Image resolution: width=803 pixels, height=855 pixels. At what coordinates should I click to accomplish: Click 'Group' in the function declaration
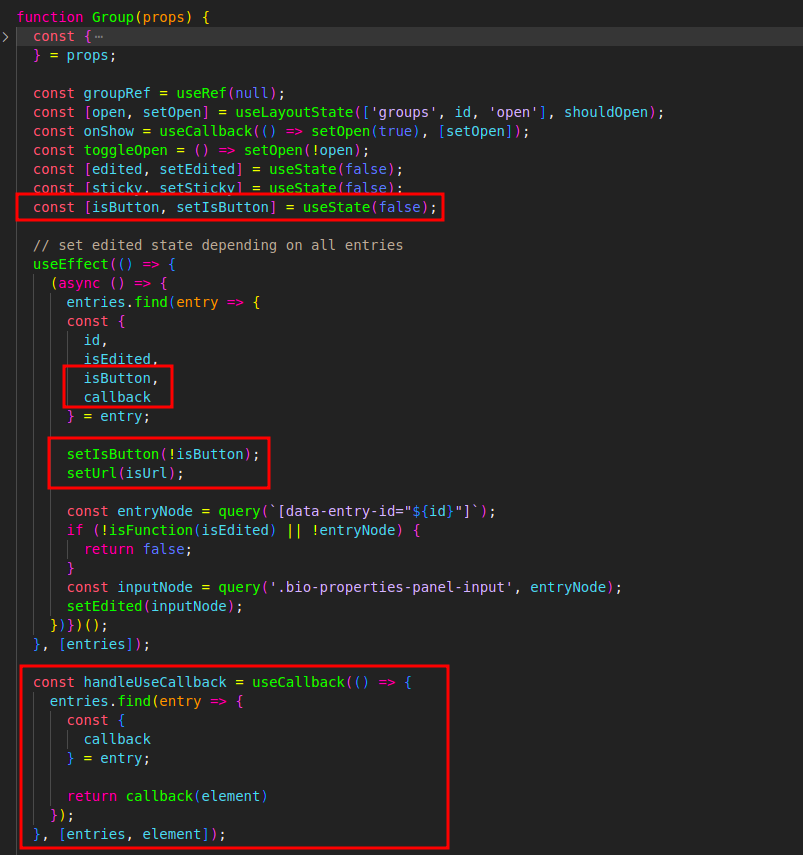113,17
